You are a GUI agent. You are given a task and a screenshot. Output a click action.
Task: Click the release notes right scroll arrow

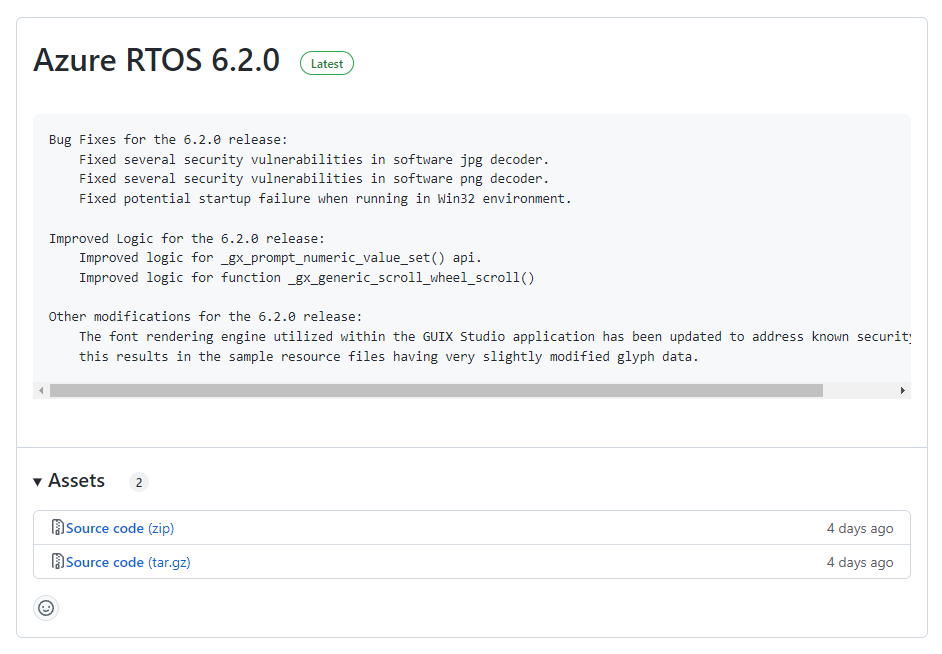point(902,390)
